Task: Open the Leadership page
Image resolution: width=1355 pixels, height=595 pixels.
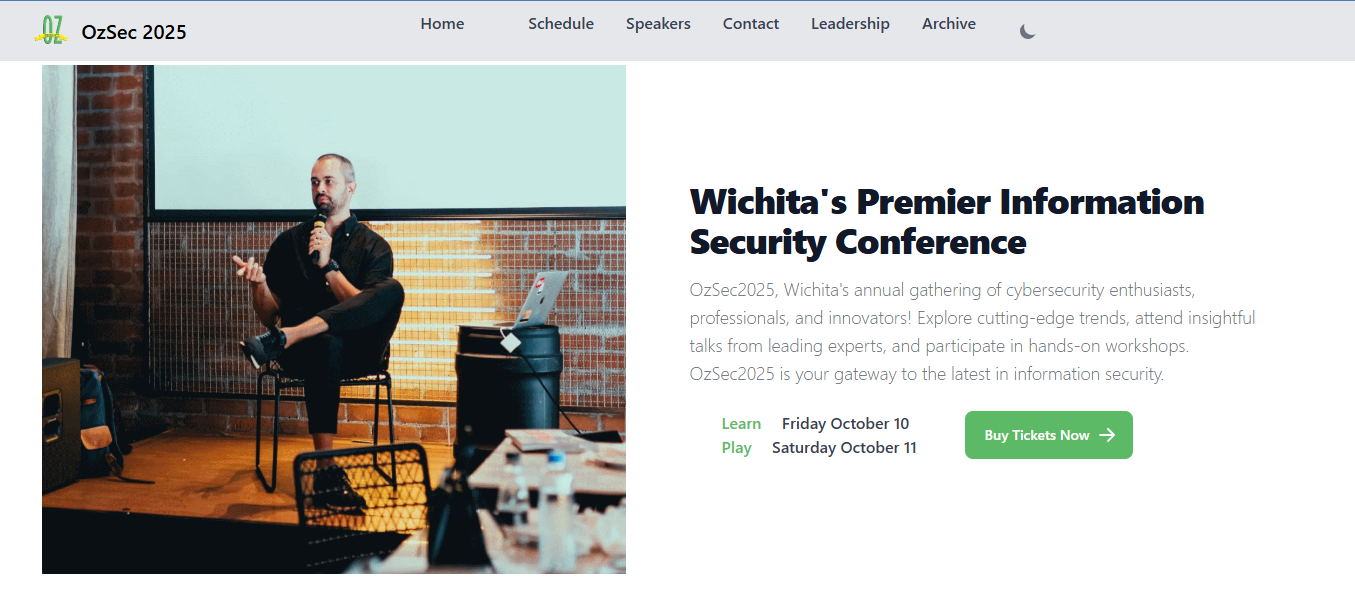Action: (850, 24)
